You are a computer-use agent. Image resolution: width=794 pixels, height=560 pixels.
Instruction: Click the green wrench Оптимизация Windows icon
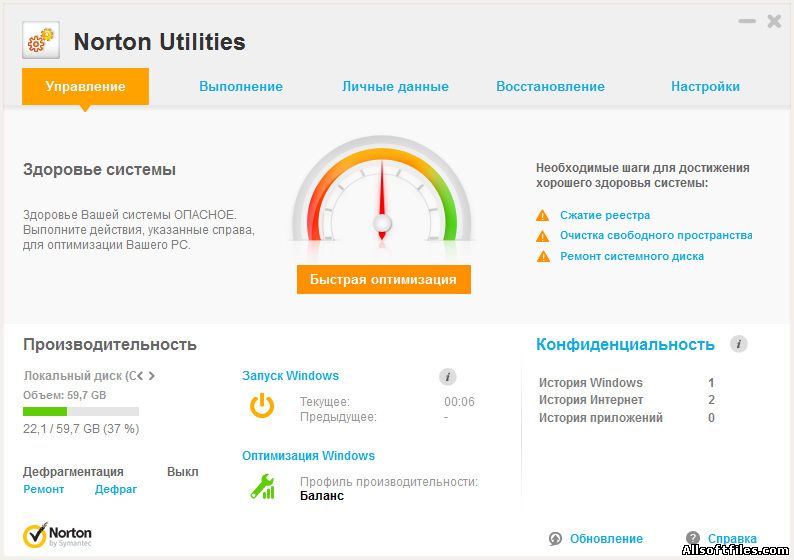(x=262, y=487)
